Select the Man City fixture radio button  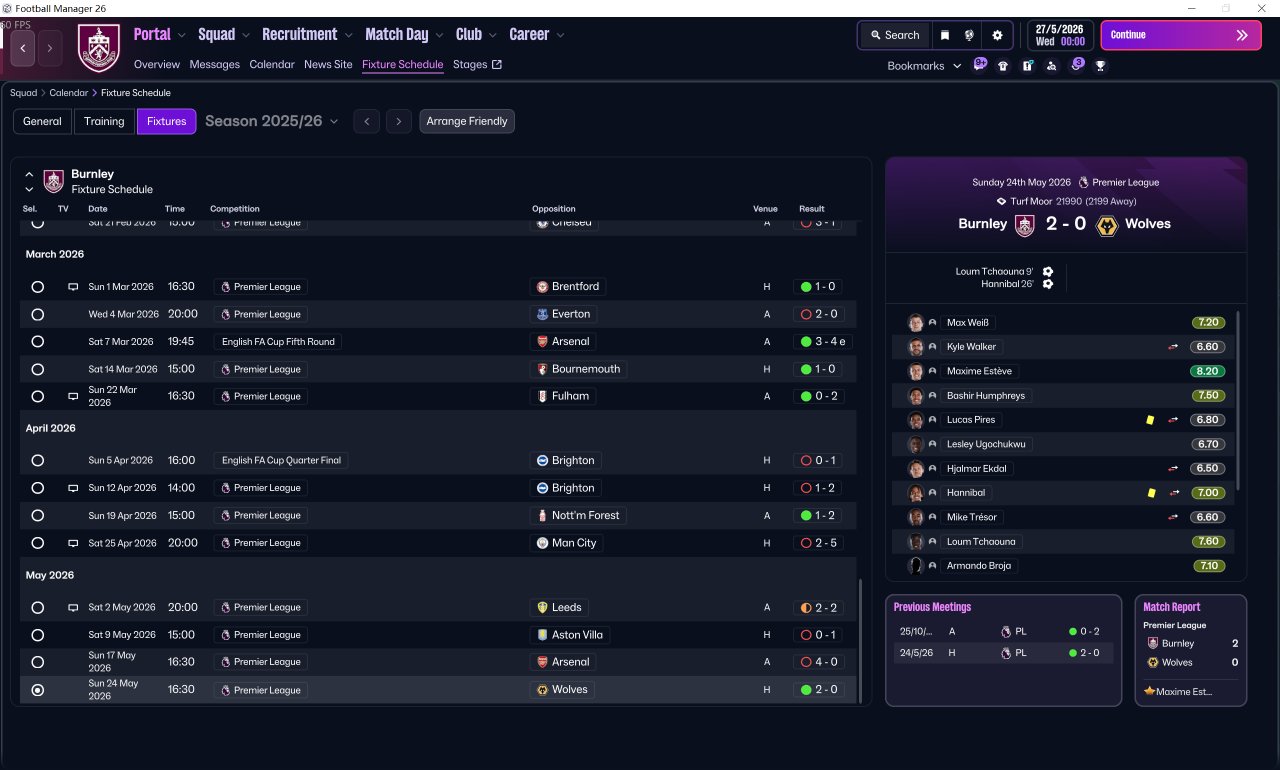(x=38, y=543)
